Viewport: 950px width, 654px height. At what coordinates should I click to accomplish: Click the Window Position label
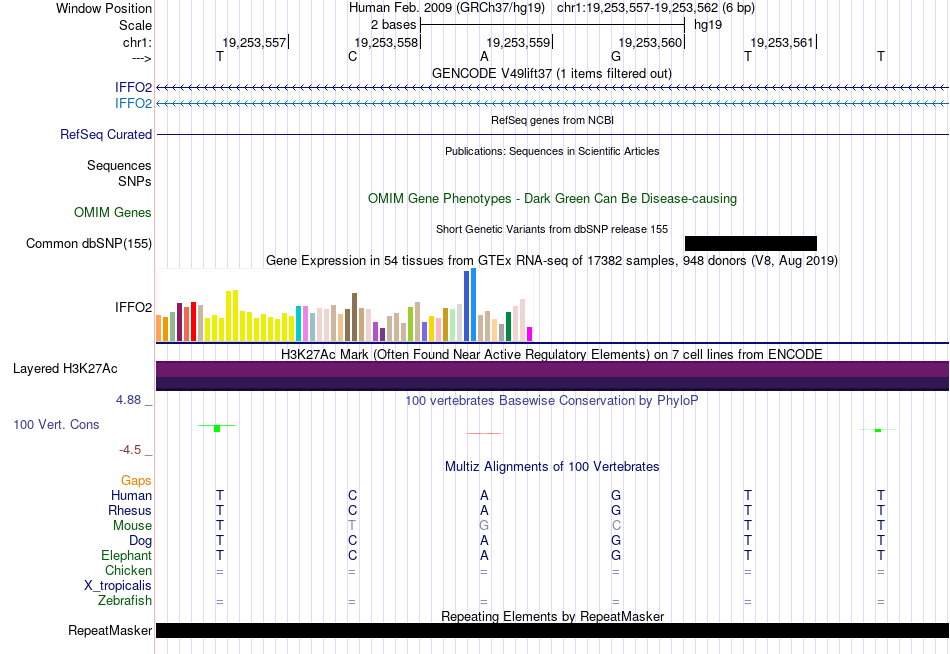click(x=104, y=8)
